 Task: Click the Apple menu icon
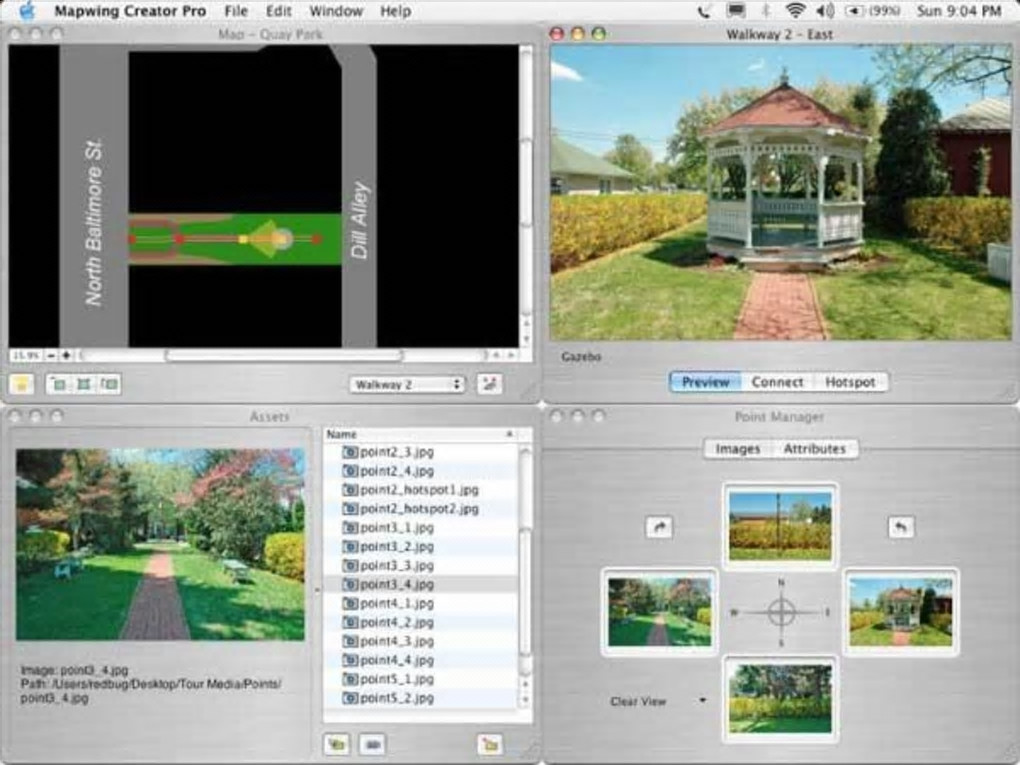[27, 11]
